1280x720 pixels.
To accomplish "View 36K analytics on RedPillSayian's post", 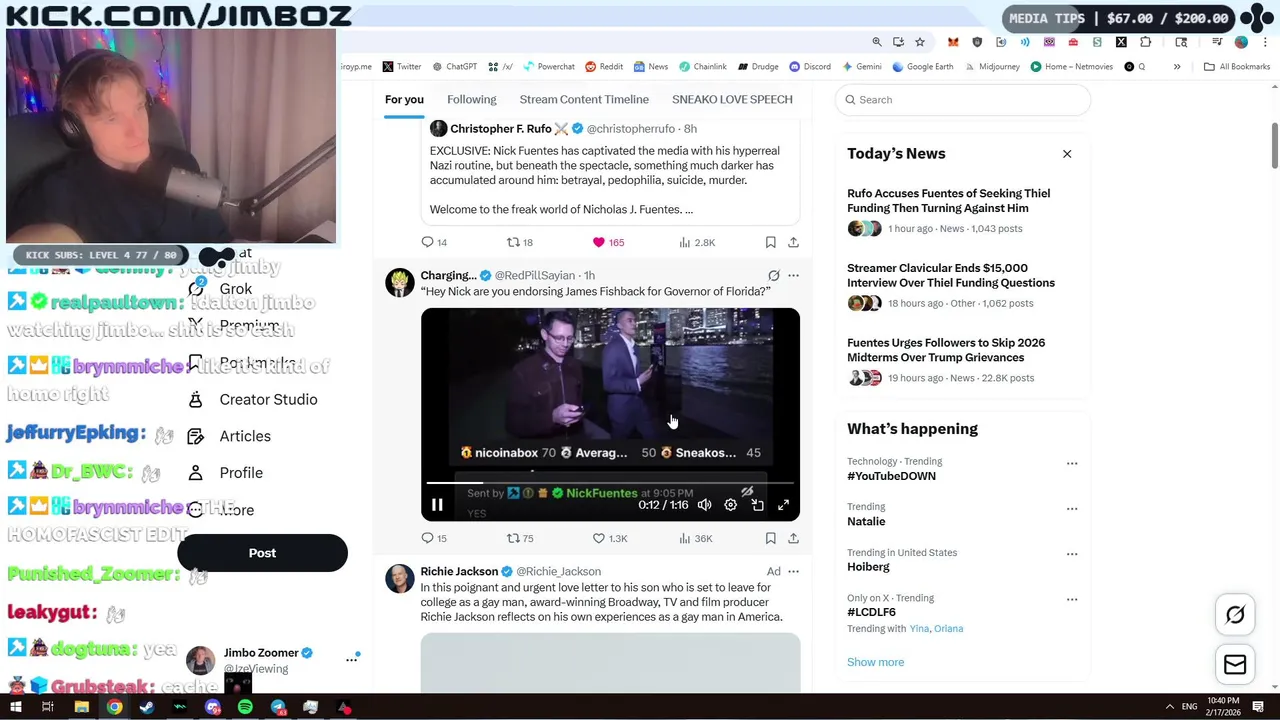I will pyautogui.click(x=696, y=538).
